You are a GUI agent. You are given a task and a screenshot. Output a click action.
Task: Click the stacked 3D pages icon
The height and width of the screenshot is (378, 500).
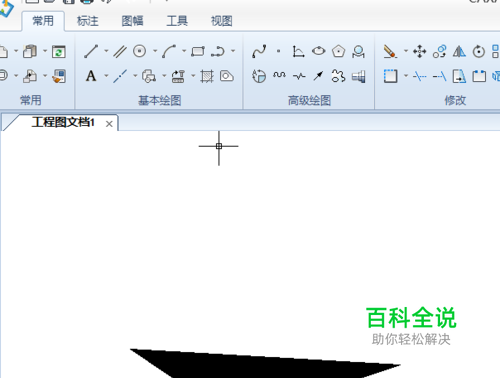(x=30, y=52)
